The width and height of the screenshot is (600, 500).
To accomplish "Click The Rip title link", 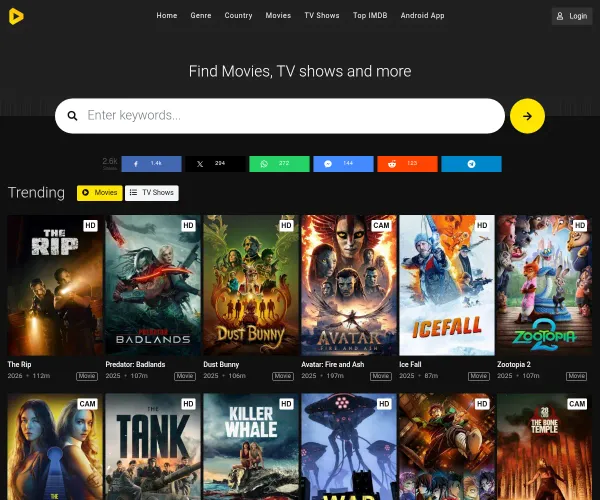I will [x=20, y=364].
